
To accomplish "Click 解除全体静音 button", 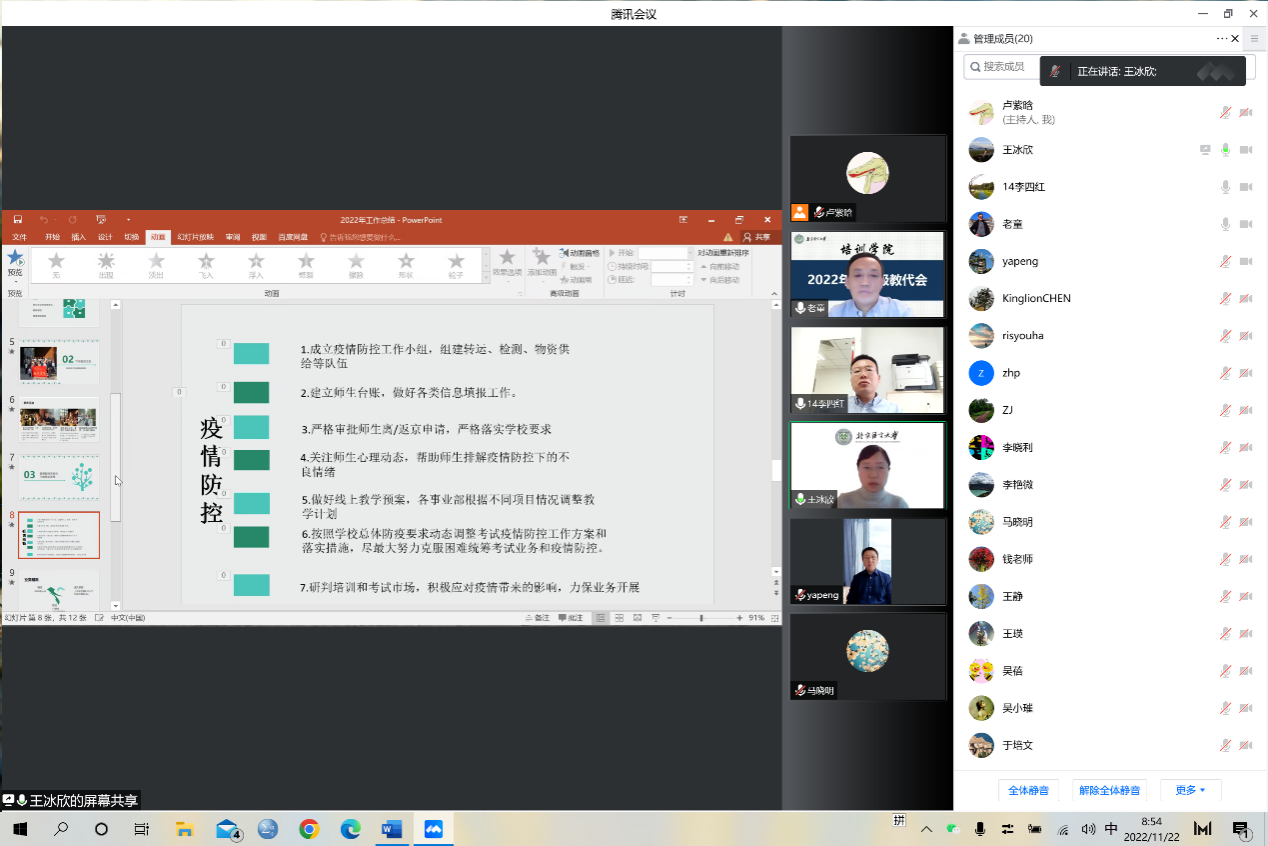I will pos(1109,790).
